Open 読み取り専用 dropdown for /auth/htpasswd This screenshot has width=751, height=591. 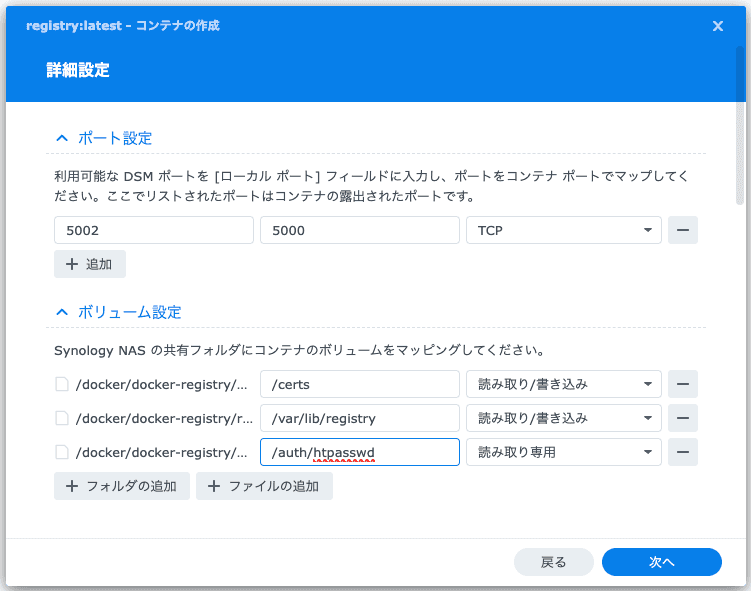(x=563, y=452)
